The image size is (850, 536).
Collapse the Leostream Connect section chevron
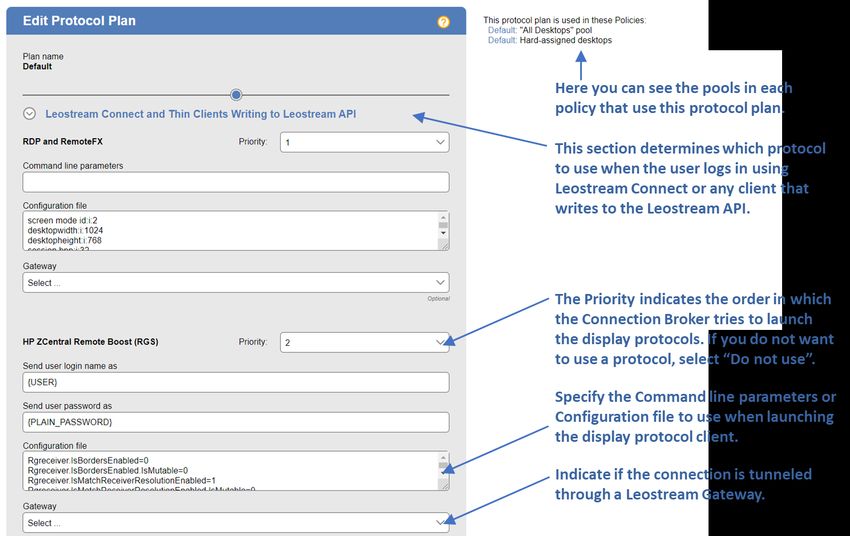(x=29, y=114)
